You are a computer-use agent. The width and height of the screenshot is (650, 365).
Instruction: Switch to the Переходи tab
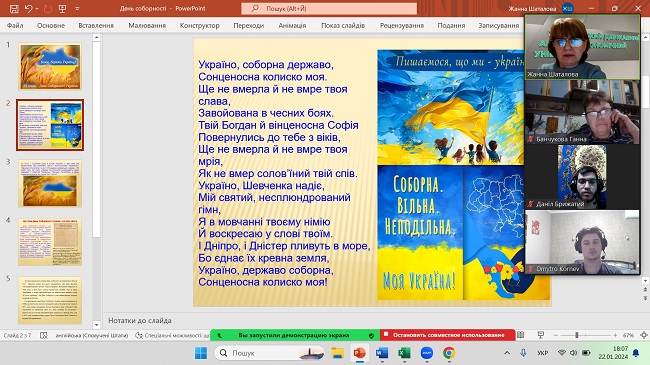point(248,25)
